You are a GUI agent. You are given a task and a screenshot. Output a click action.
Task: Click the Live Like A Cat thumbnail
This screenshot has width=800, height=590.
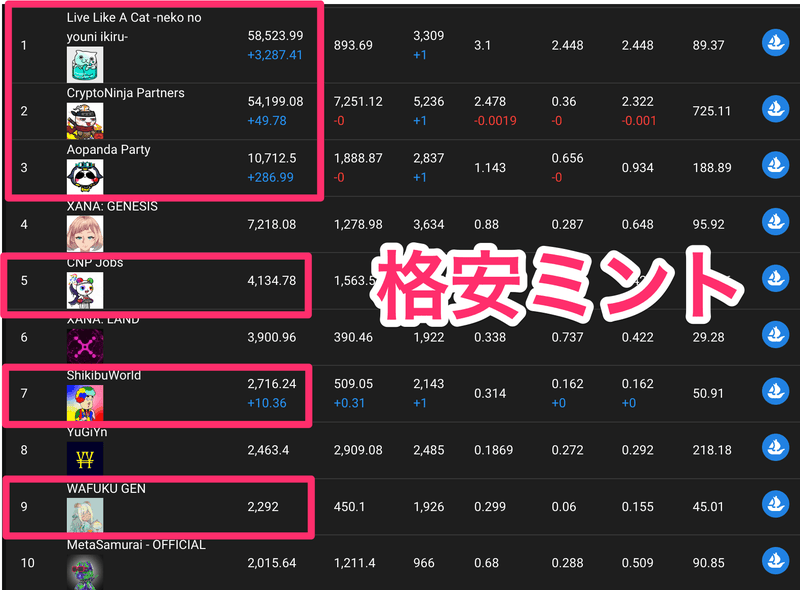tap(85, 65)
